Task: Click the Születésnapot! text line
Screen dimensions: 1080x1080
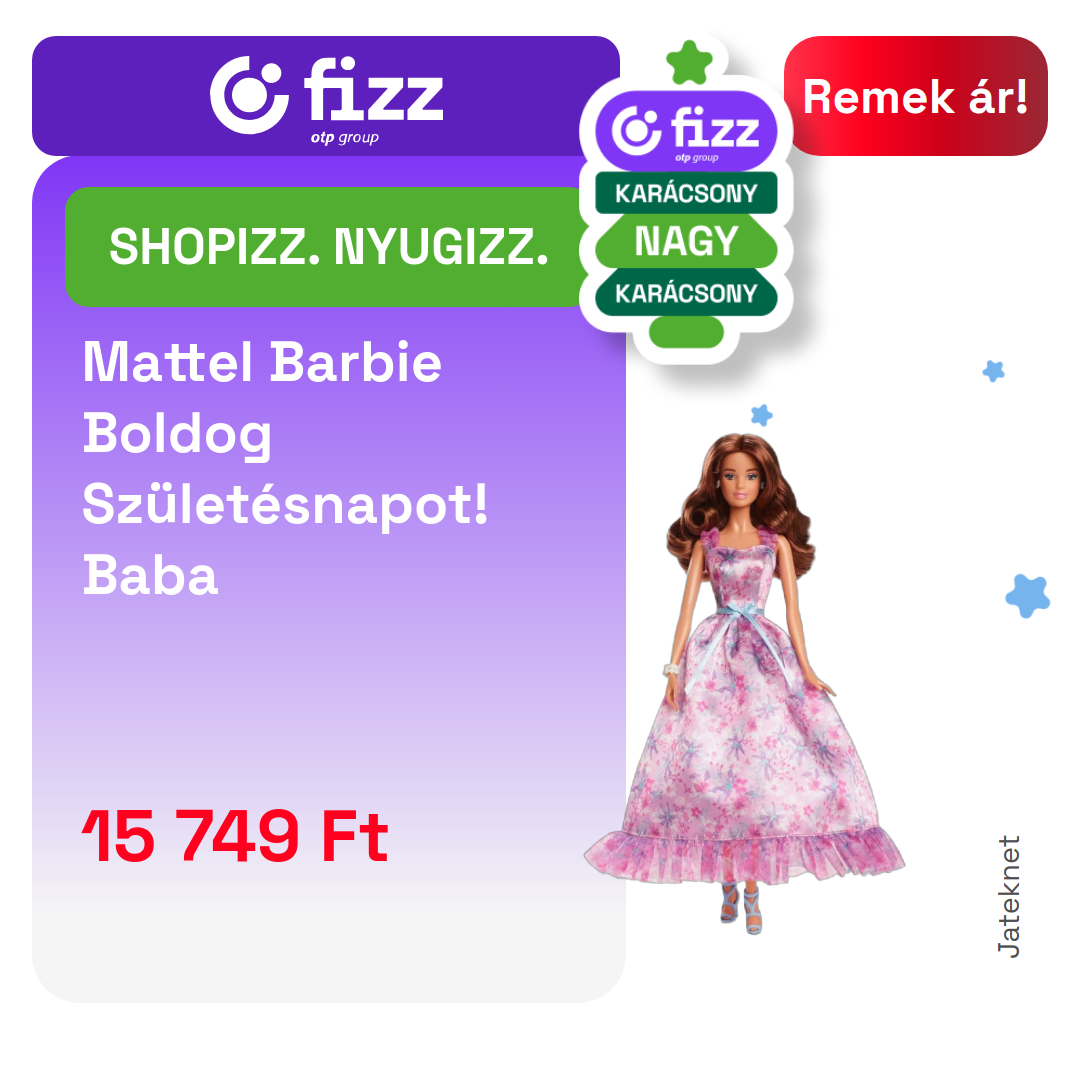Action: coord(285,505)
